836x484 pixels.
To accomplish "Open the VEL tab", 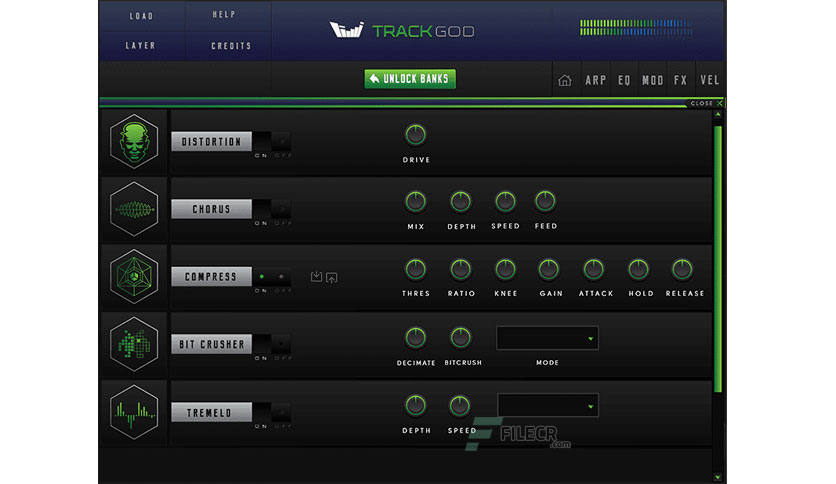I will pos(710,80).
